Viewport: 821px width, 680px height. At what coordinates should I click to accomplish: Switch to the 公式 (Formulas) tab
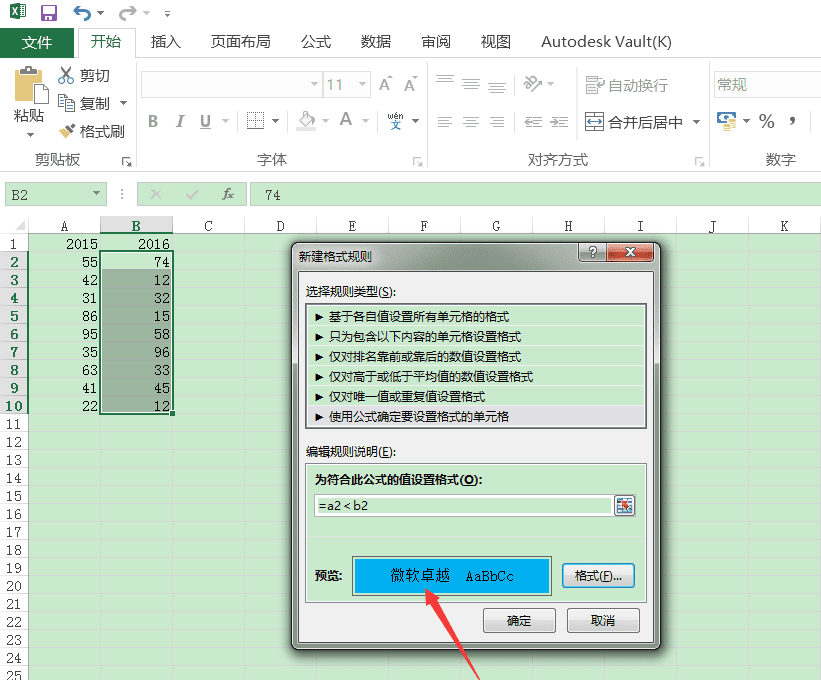(316, 41)
